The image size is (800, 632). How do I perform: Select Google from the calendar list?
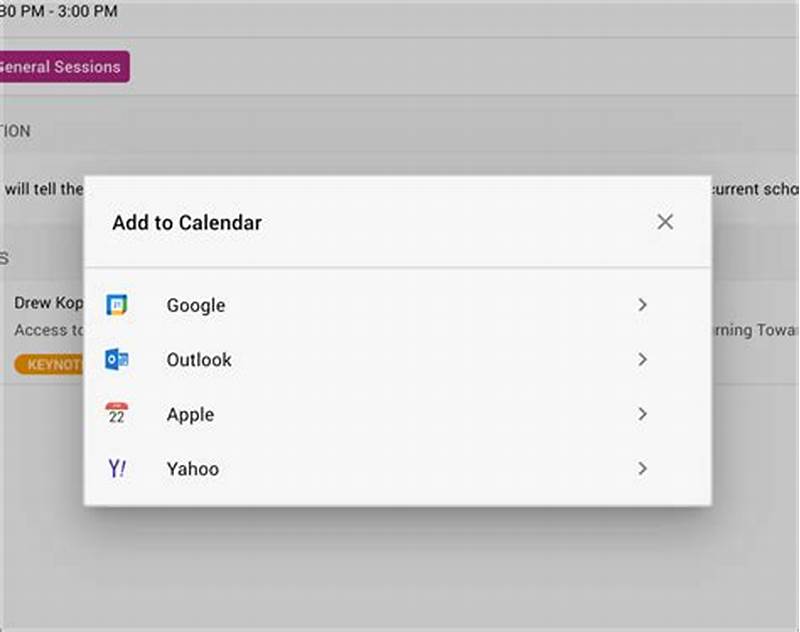click(195, 305)
